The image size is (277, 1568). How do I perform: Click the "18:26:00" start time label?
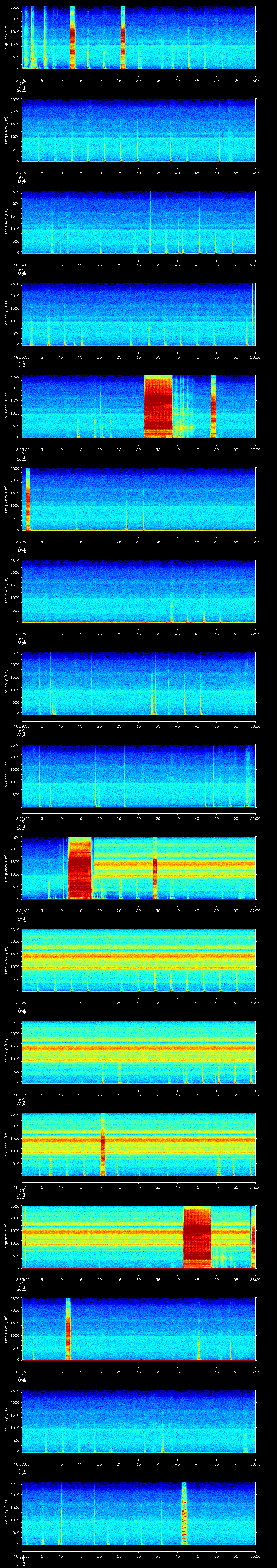[x=21, y=449]
